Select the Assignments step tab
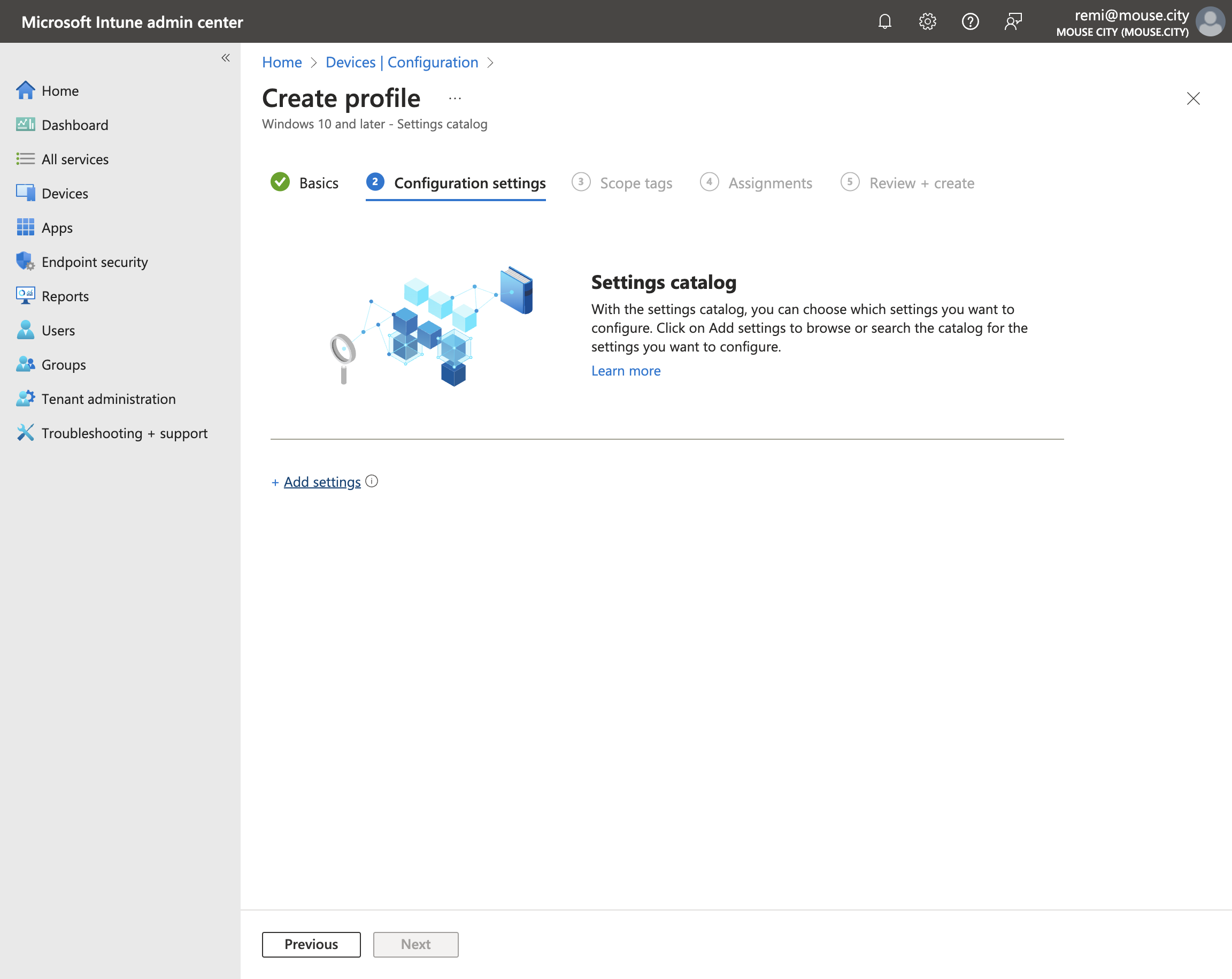This screenshot has width=1232, height=979. click(756, 183)
